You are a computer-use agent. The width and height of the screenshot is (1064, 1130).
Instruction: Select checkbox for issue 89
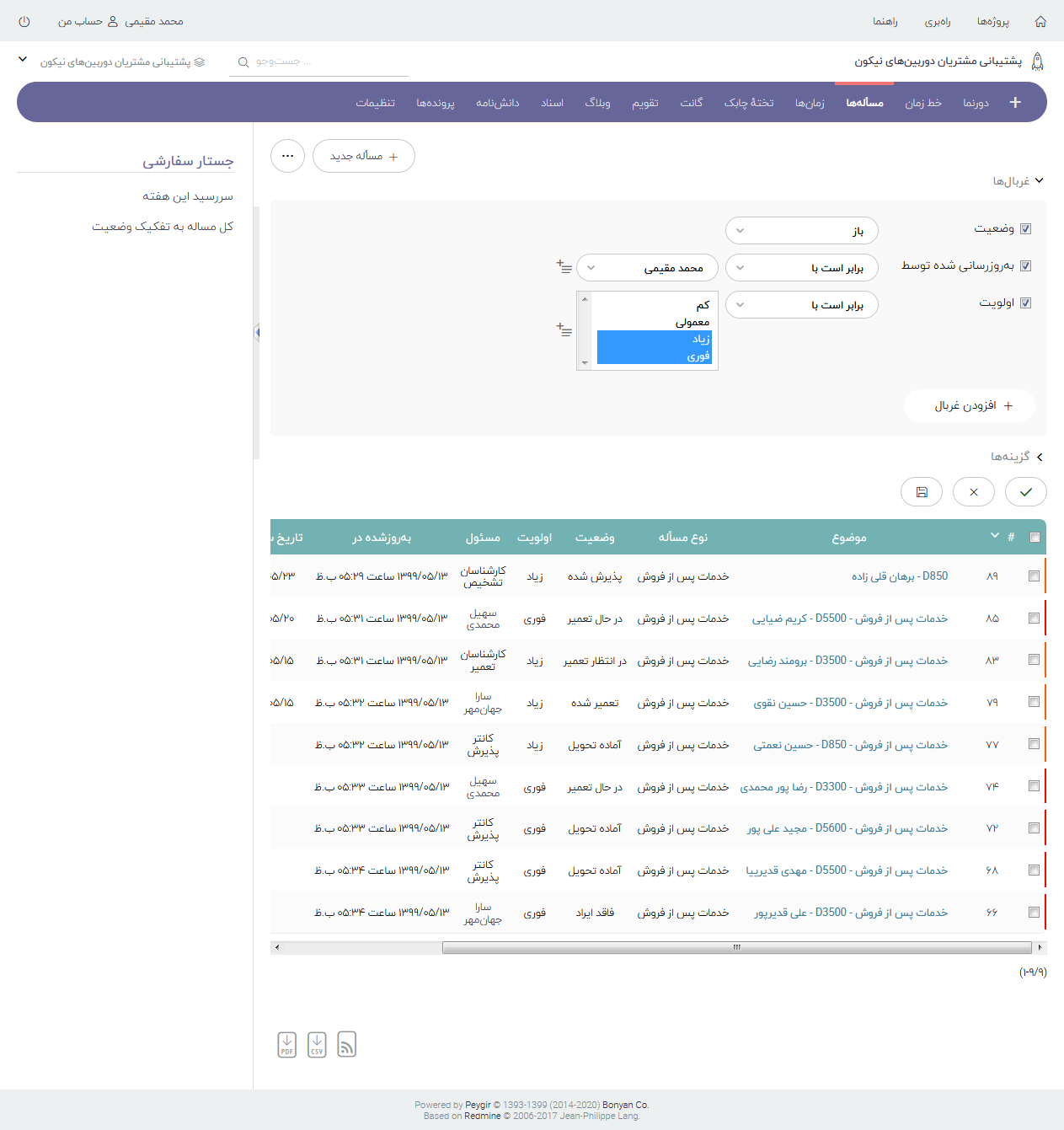coord(1034,576)
